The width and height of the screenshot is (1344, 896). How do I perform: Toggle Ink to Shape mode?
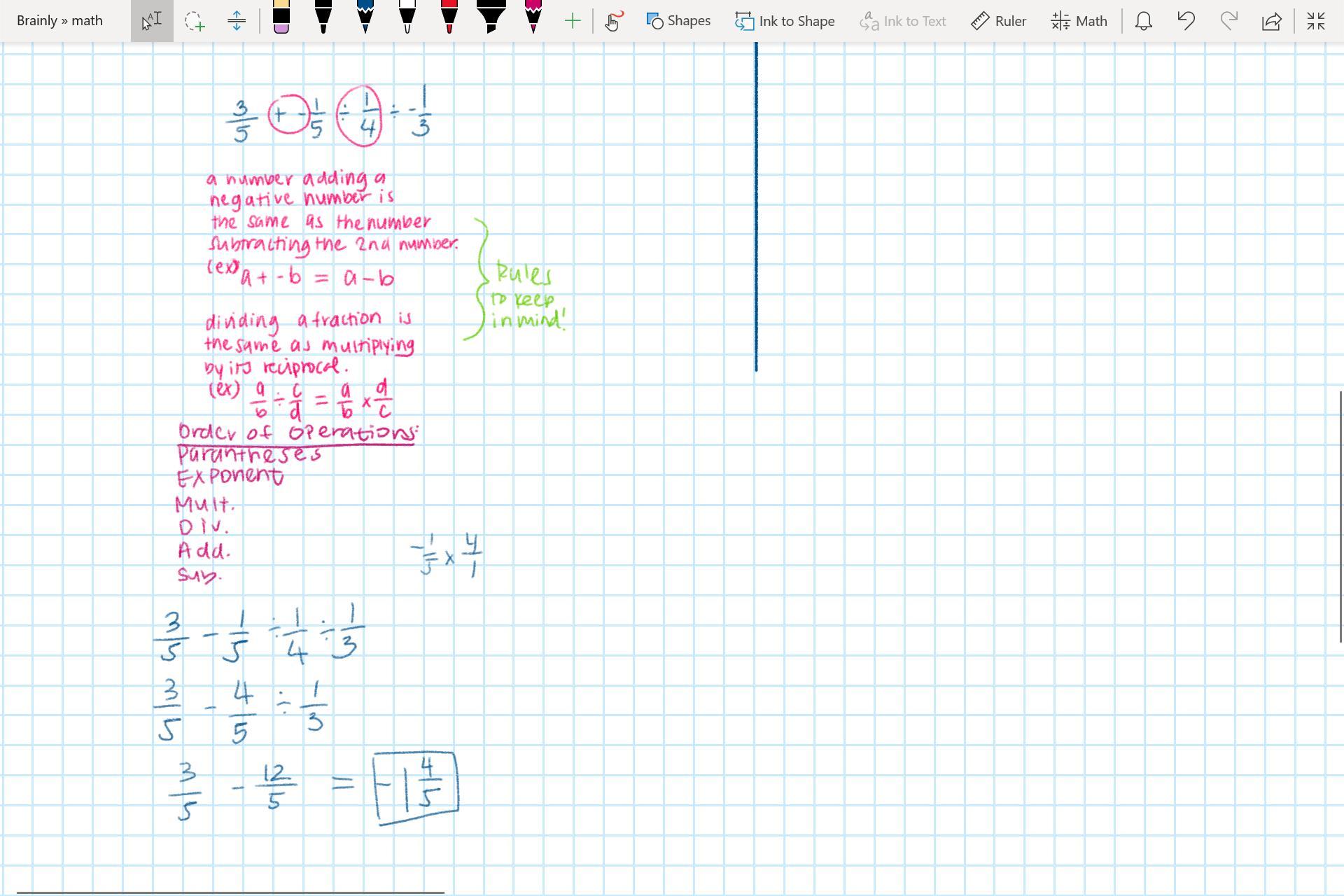(x=785, y=21)
